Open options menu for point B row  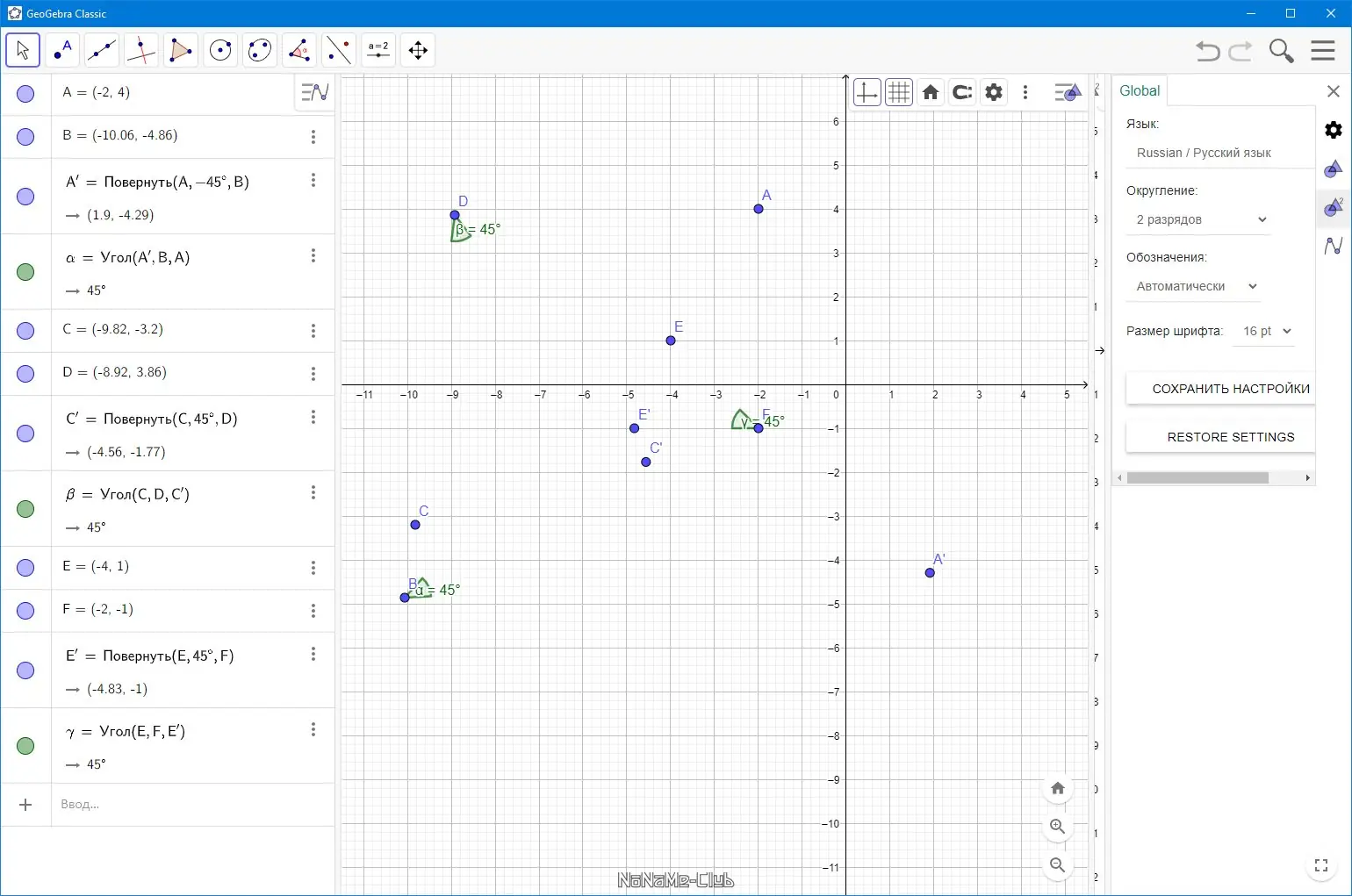click(313, 137)
